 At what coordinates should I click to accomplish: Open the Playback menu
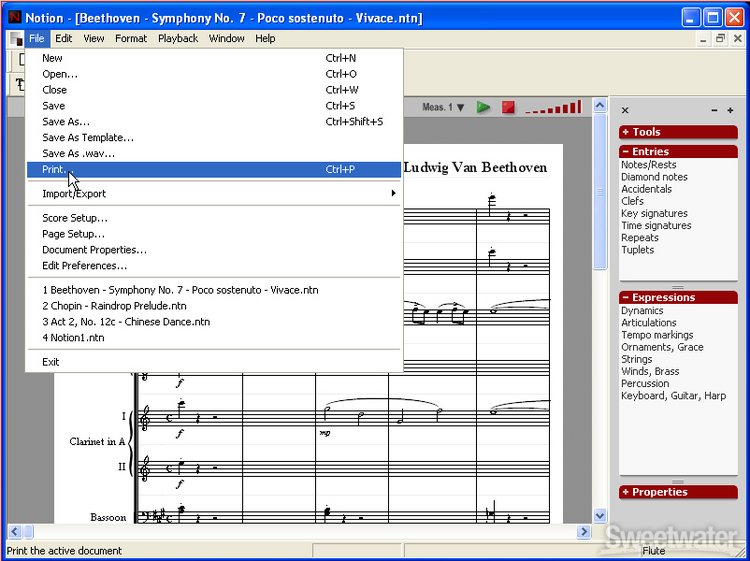(x=178, y=39)
